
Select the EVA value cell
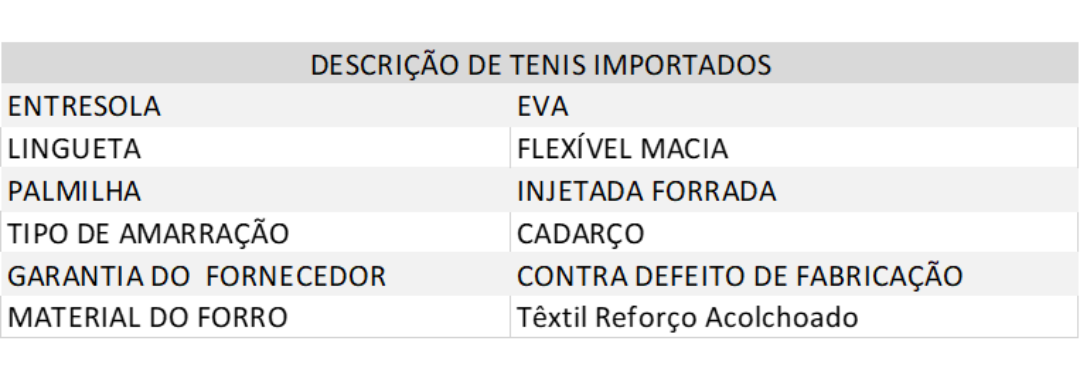(x=794, y=106)
